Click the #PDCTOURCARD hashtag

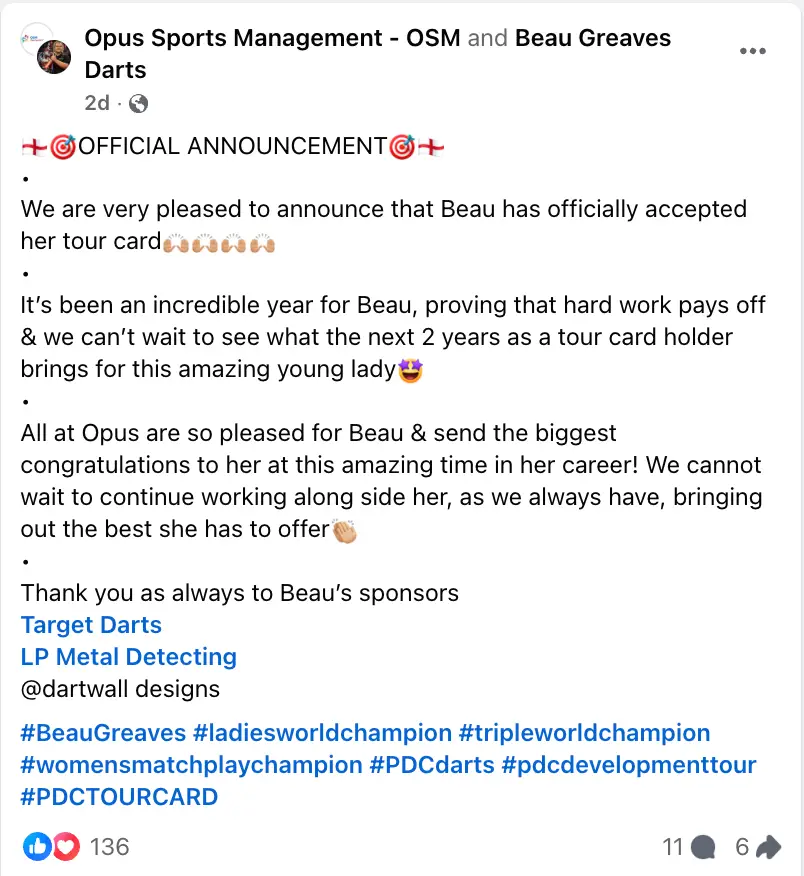[119, 797]
